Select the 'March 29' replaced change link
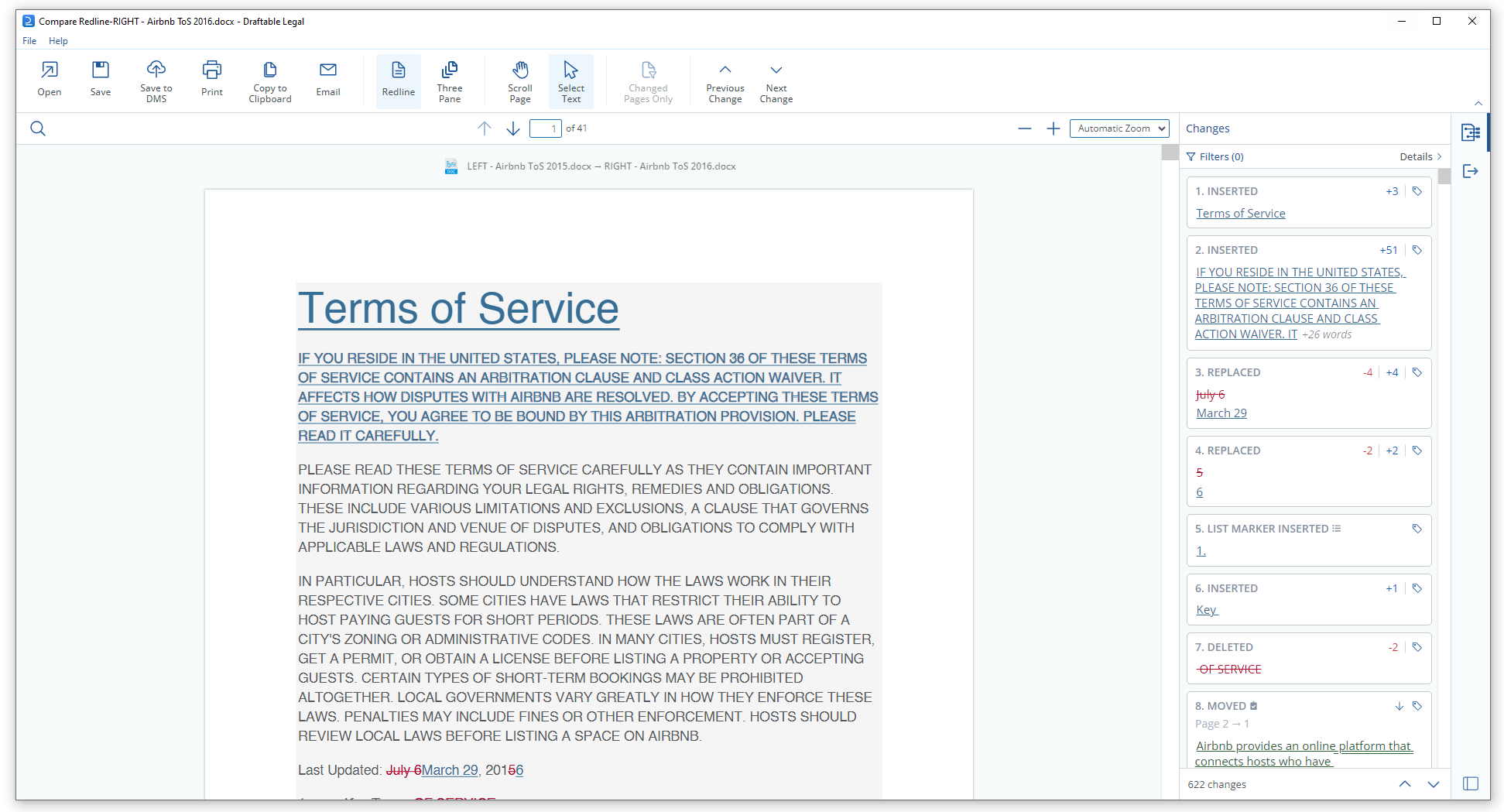The width and height of the screenshot is (1504, 812). [1221, 413]
